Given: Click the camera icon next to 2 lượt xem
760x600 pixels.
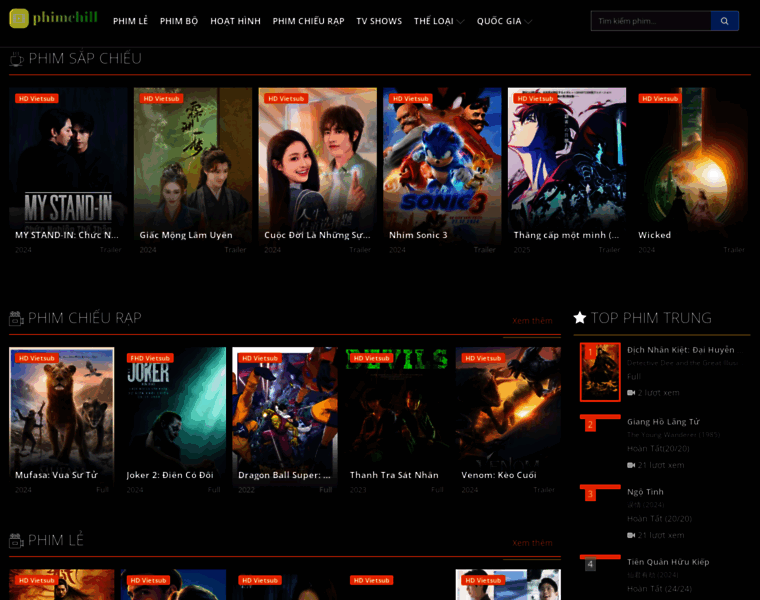Looking at the screenshot, I should pos(631,393).
